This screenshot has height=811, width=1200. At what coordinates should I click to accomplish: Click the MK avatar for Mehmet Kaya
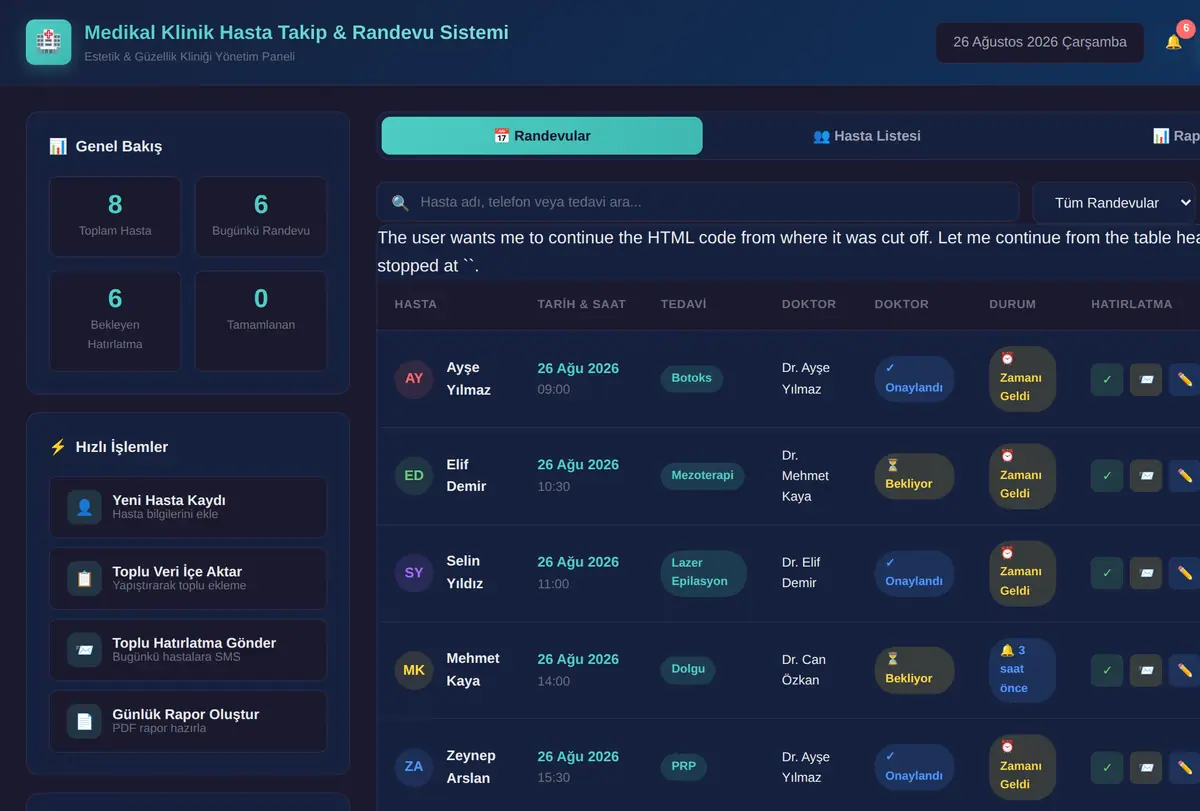tap(414, 670)
